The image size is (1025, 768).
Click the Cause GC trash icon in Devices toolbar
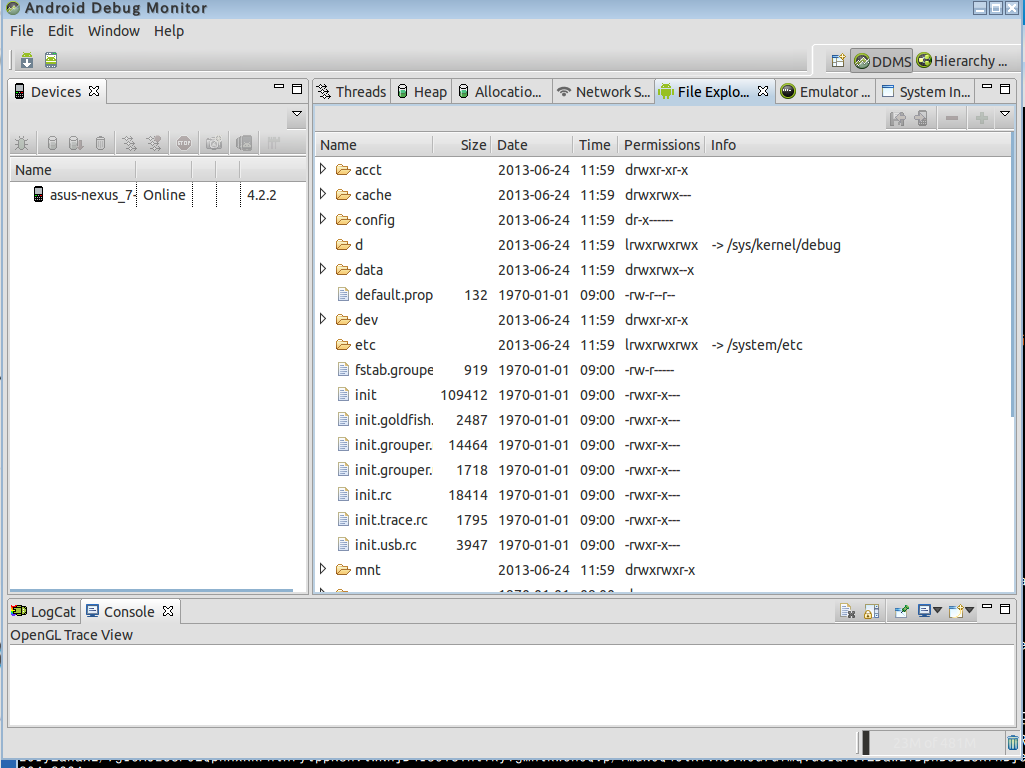click(x=100, y=143)
